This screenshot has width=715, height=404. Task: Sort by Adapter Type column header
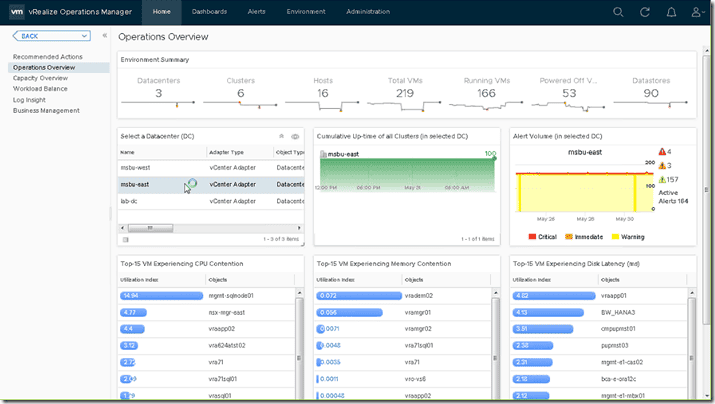[x=227, y=152]
